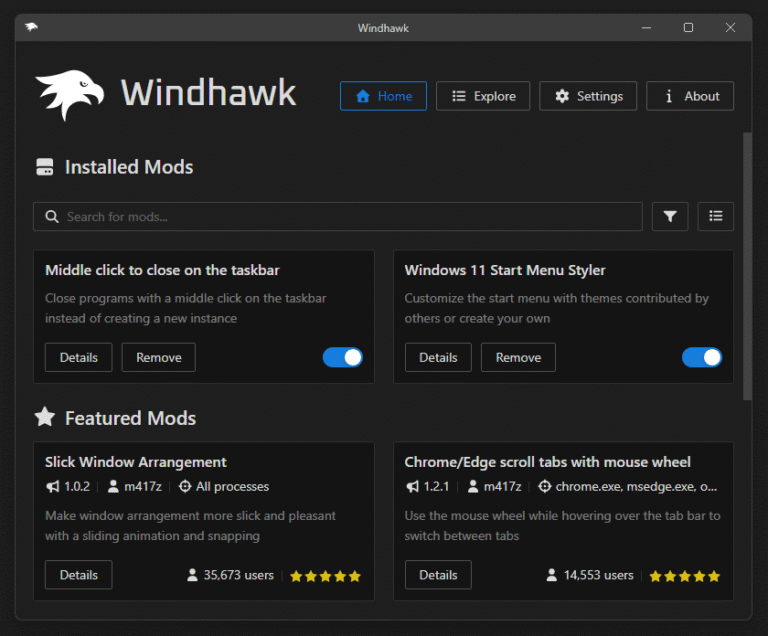Minimize the Windhawk window
This screenshot has height=636, width=768.
tap(647, 27)
